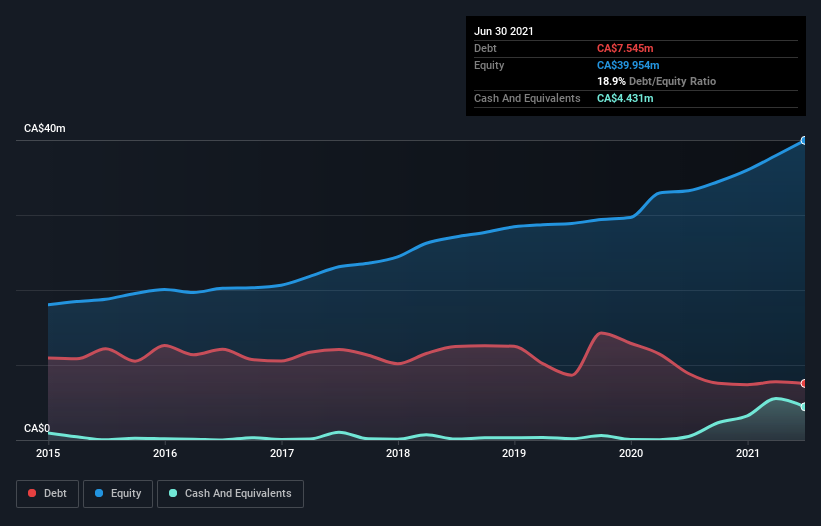
Task: Select the 2020 x-axis label
Action: coord(631,453)
